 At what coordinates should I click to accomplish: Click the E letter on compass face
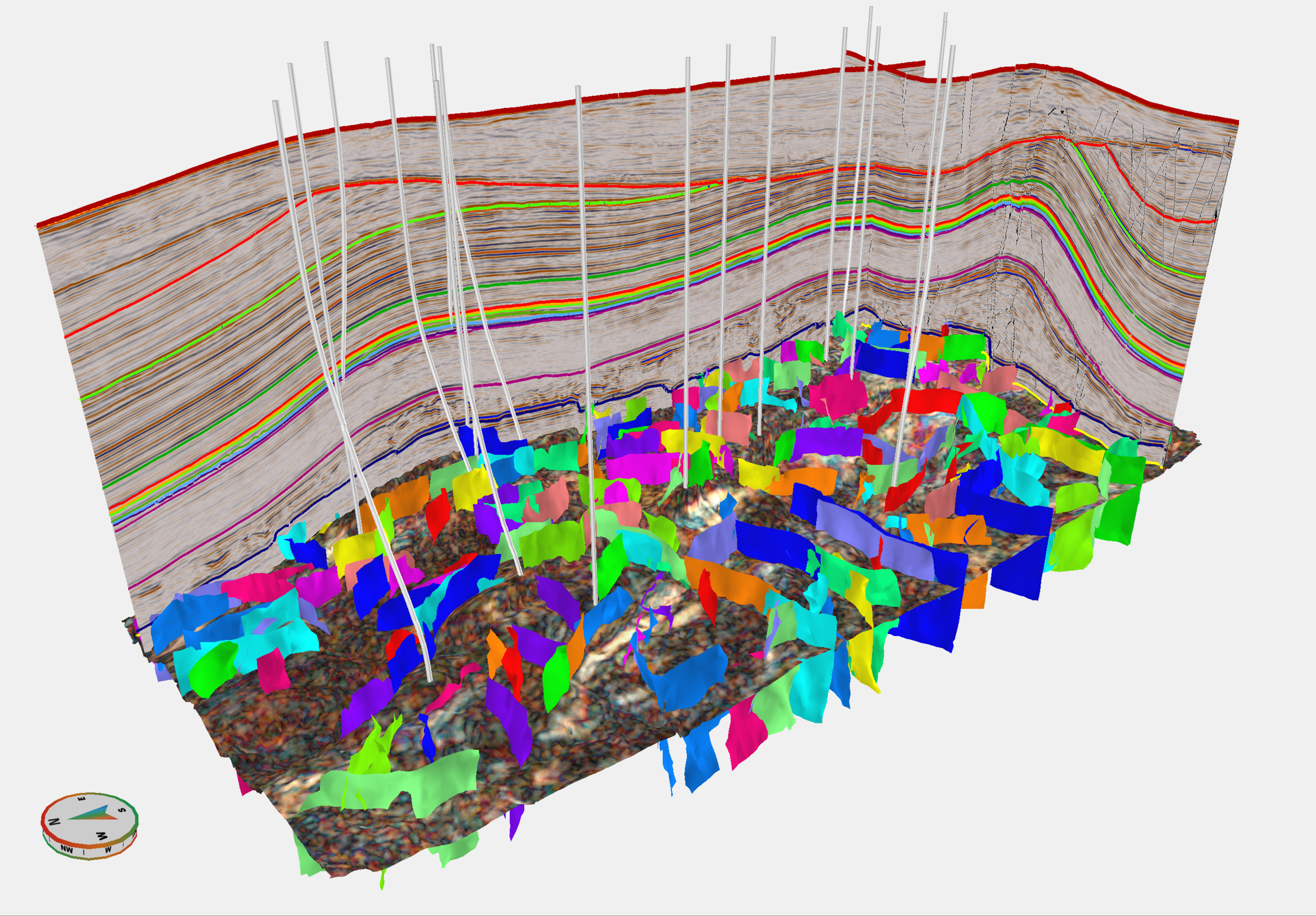pyautogui.click(x=83, y=798)
